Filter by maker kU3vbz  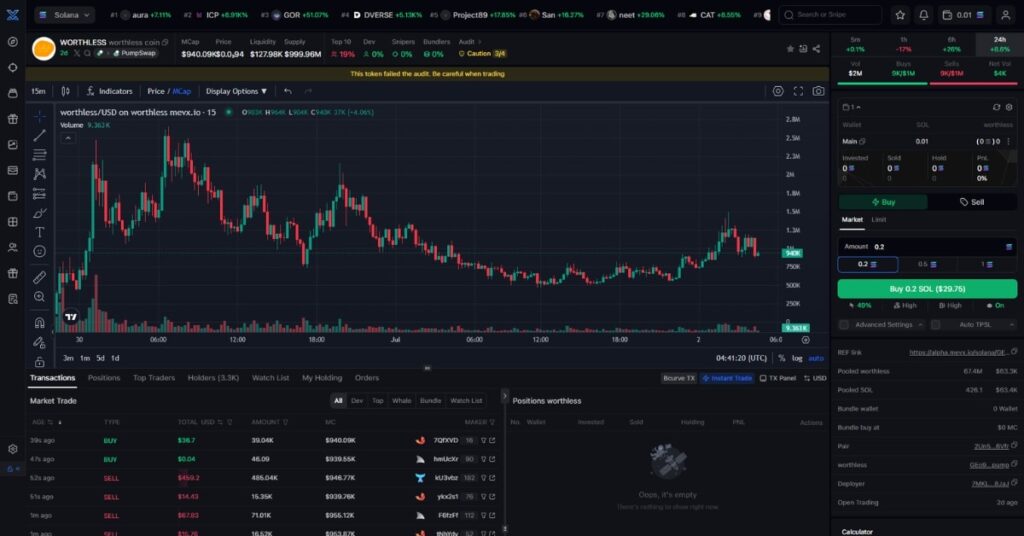tap(484, 478)
